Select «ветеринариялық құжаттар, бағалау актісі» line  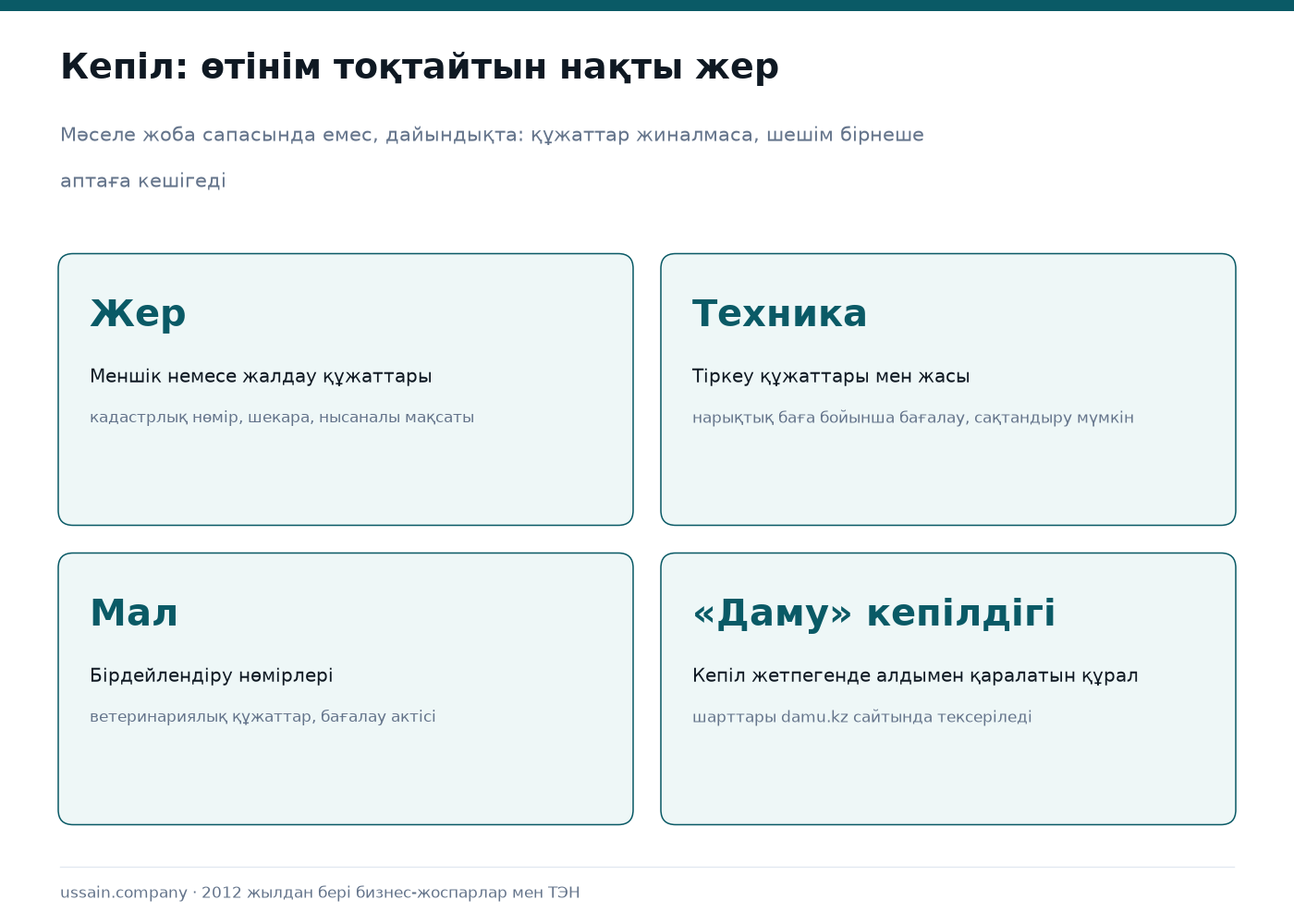tap(262, 717)
